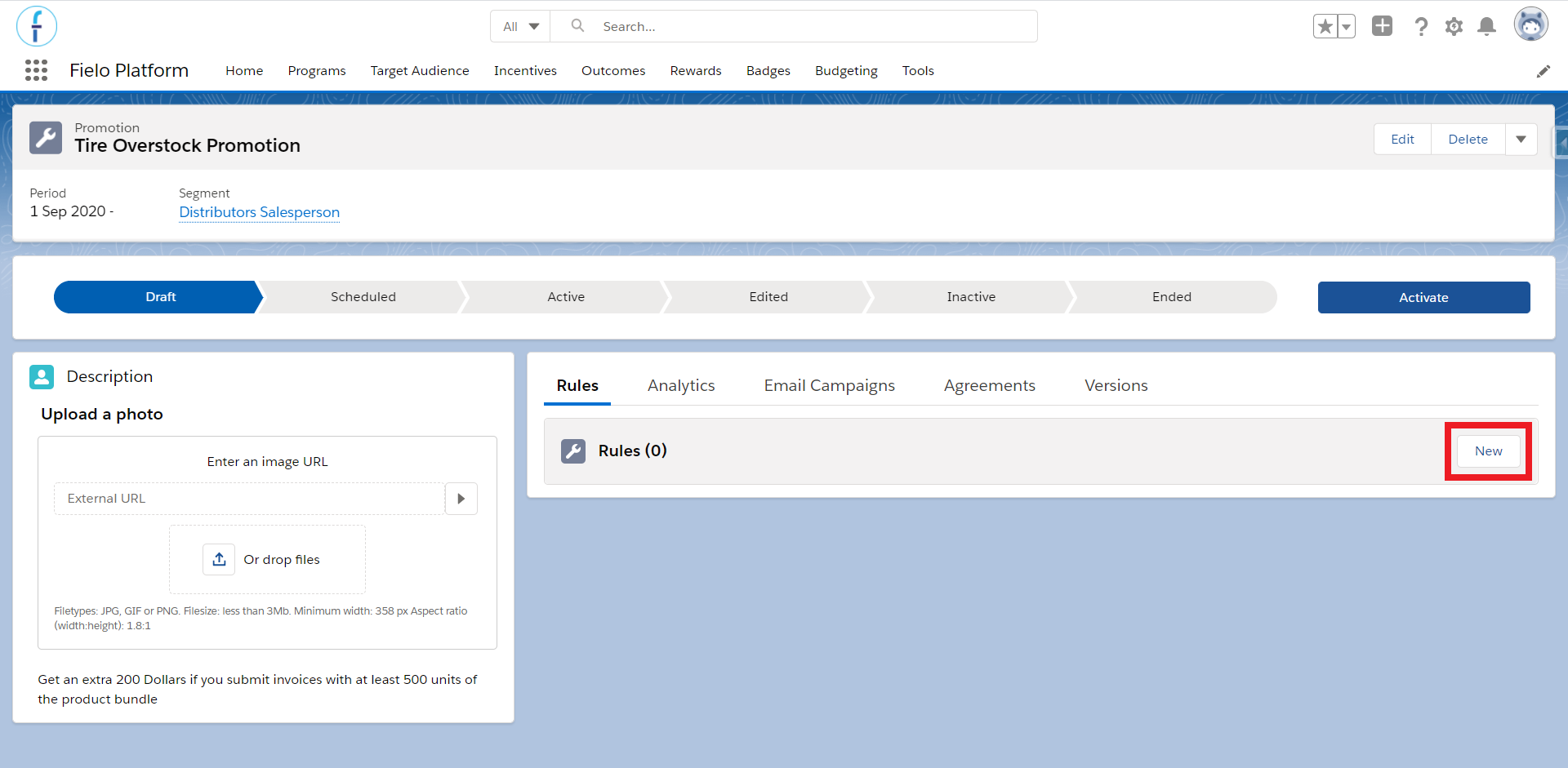Click the Activate button
The height and width of the screenshot is (768, 1568).
tap(1423, 298)
